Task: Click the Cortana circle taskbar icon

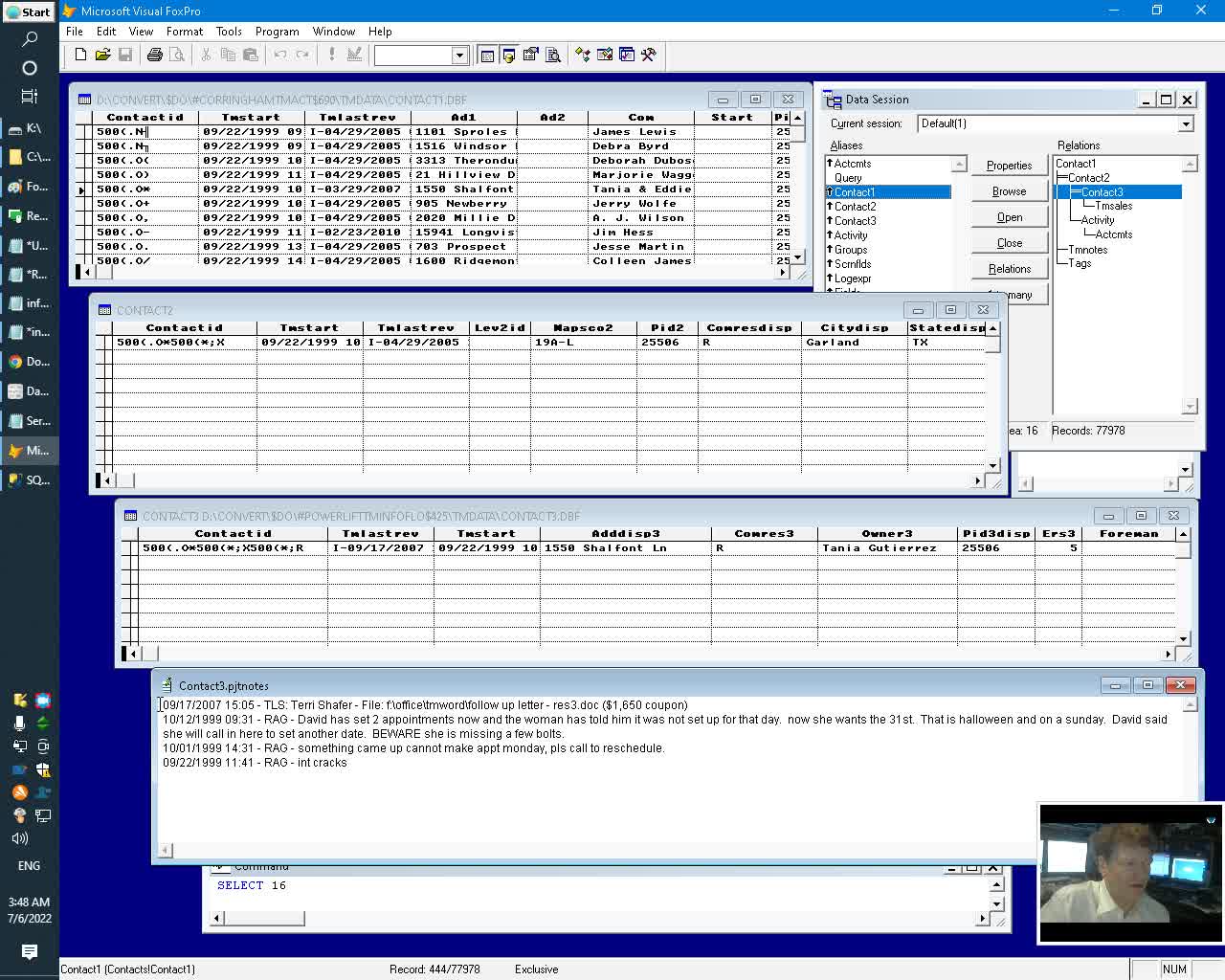Action: click(29, 68)
